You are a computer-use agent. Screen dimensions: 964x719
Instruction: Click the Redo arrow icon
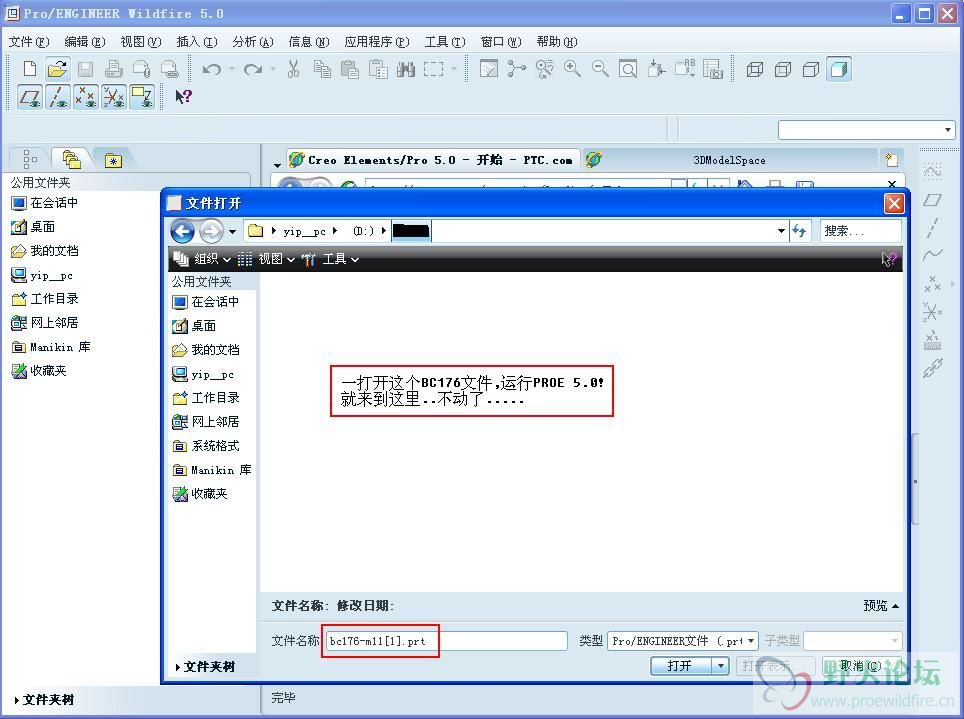253,69
